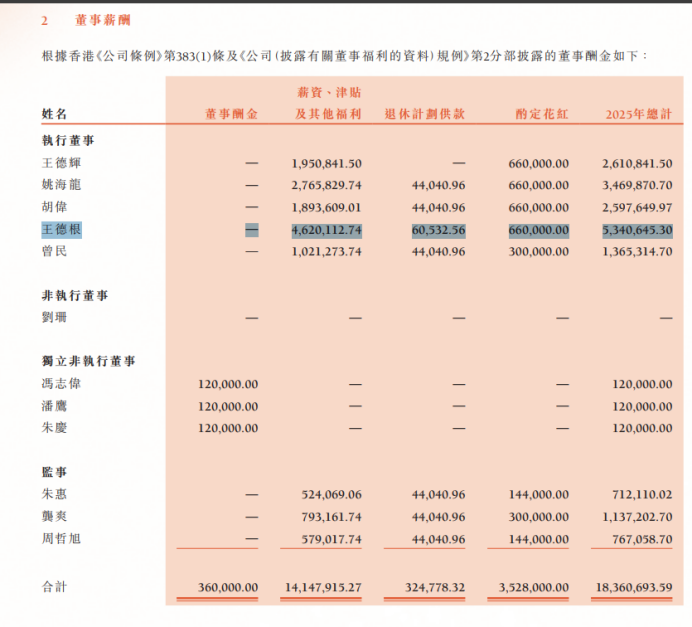Image resolution: width=692 pixels, height=627 pixels.
Task: Select the name 王德輝
Action: pyautogui.click(x=61, y=163)
